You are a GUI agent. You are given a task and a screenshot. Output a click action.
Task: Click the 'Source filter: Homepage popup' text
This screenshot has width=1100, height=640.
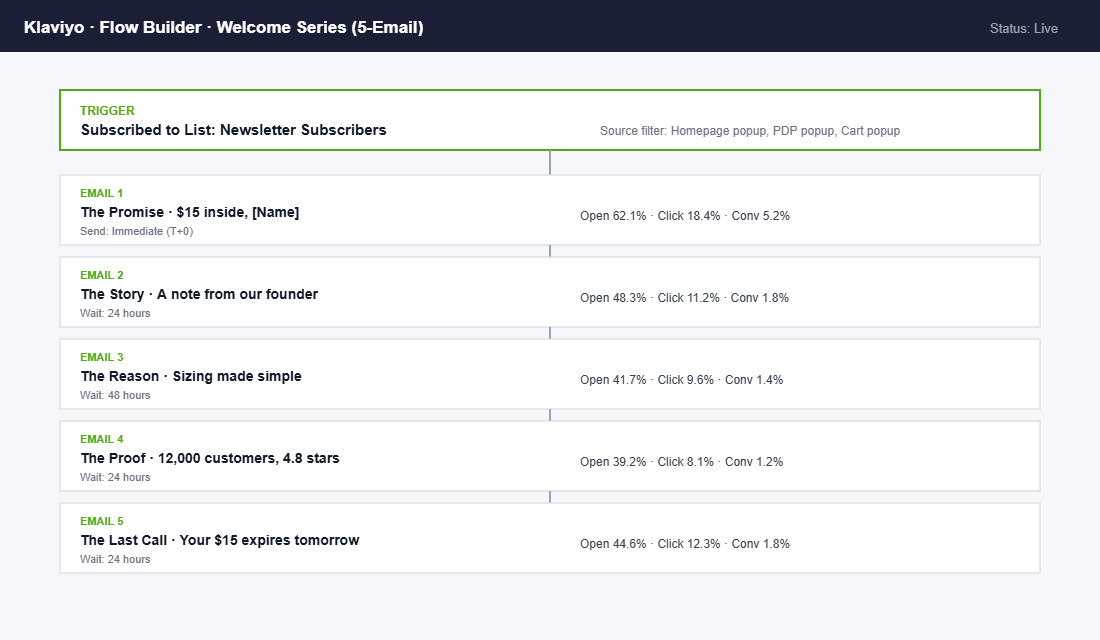[750, 131]
